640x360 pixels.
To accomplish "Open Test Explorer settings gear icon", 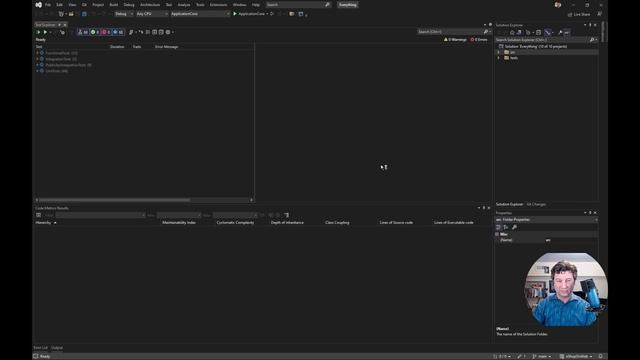I will click(x=168, y=32).
